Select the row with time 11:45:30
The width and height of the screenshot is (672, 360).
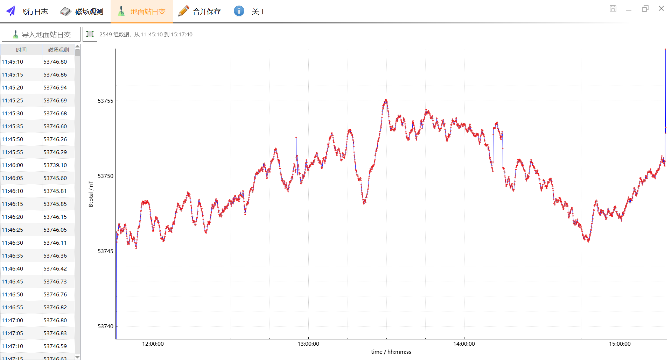37,114
